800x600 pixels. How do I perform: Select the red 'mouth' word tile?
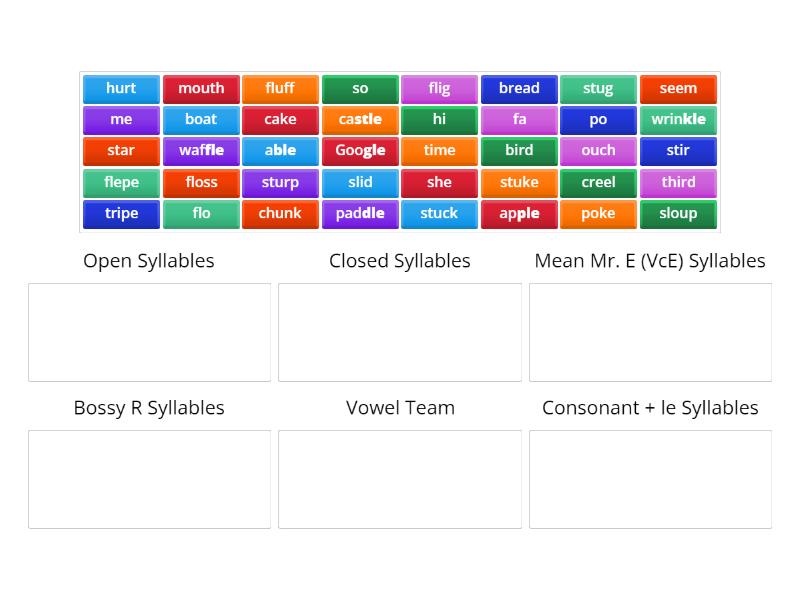[201, 88]
